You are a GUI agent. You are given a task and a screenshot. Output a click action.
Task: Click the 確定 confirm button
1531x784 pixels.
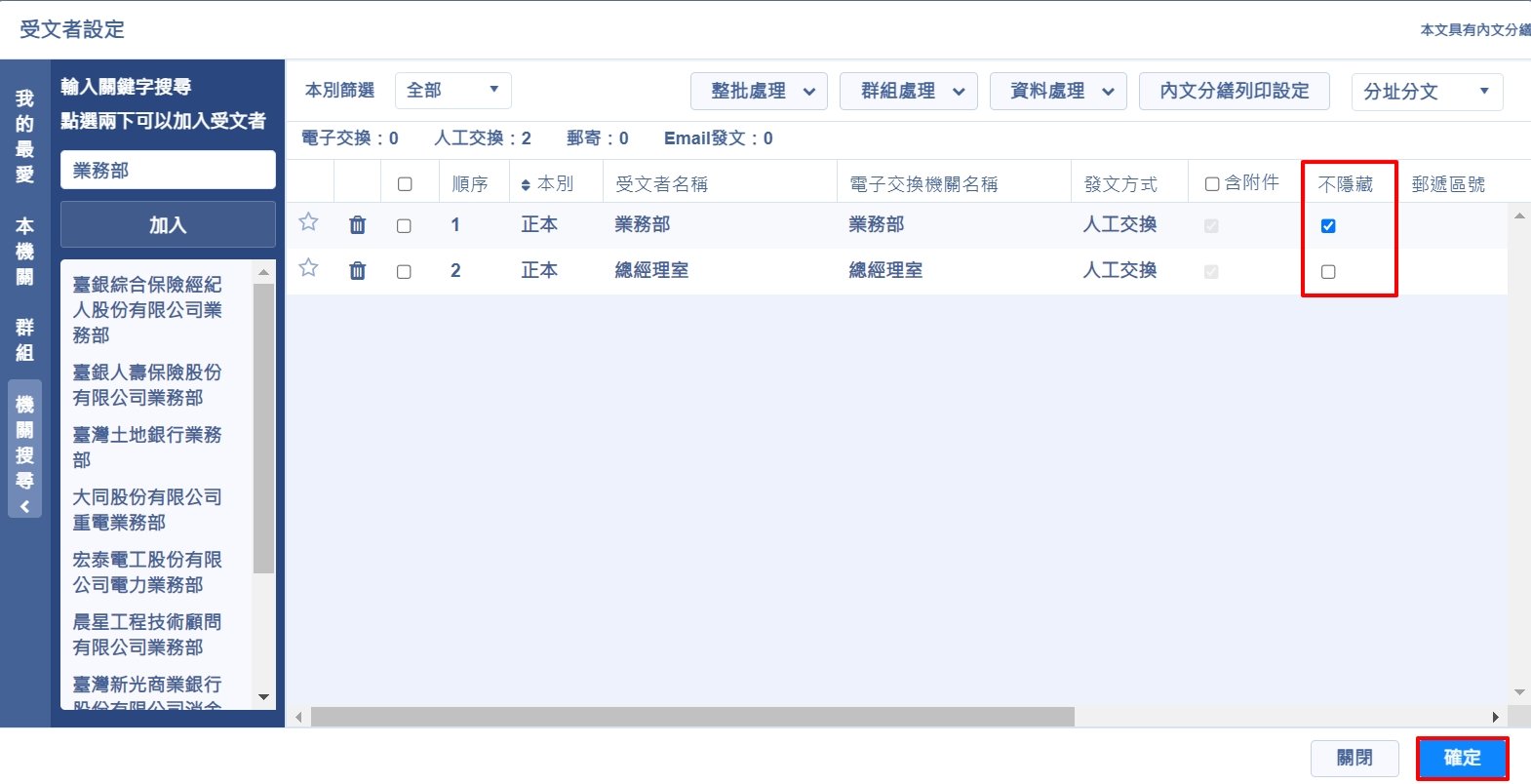[1461, 758]
